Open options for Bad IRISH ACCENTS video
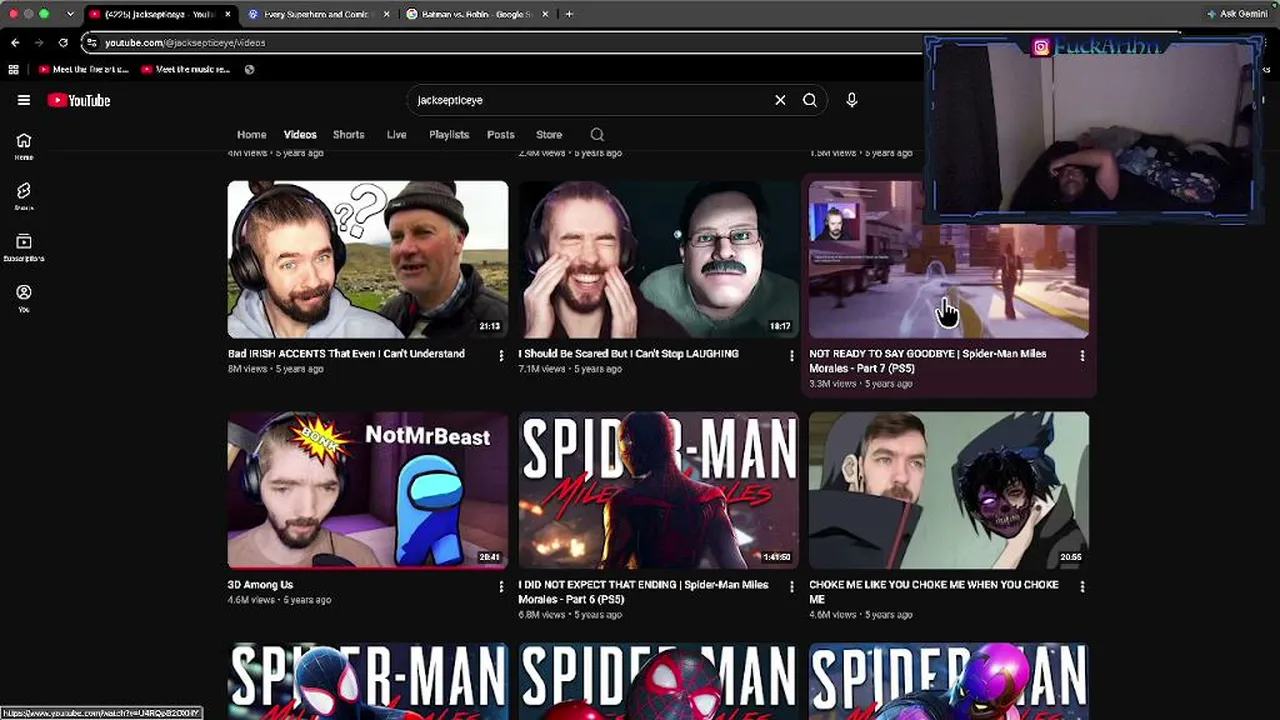1280x720 pixels. pos(501,356)
